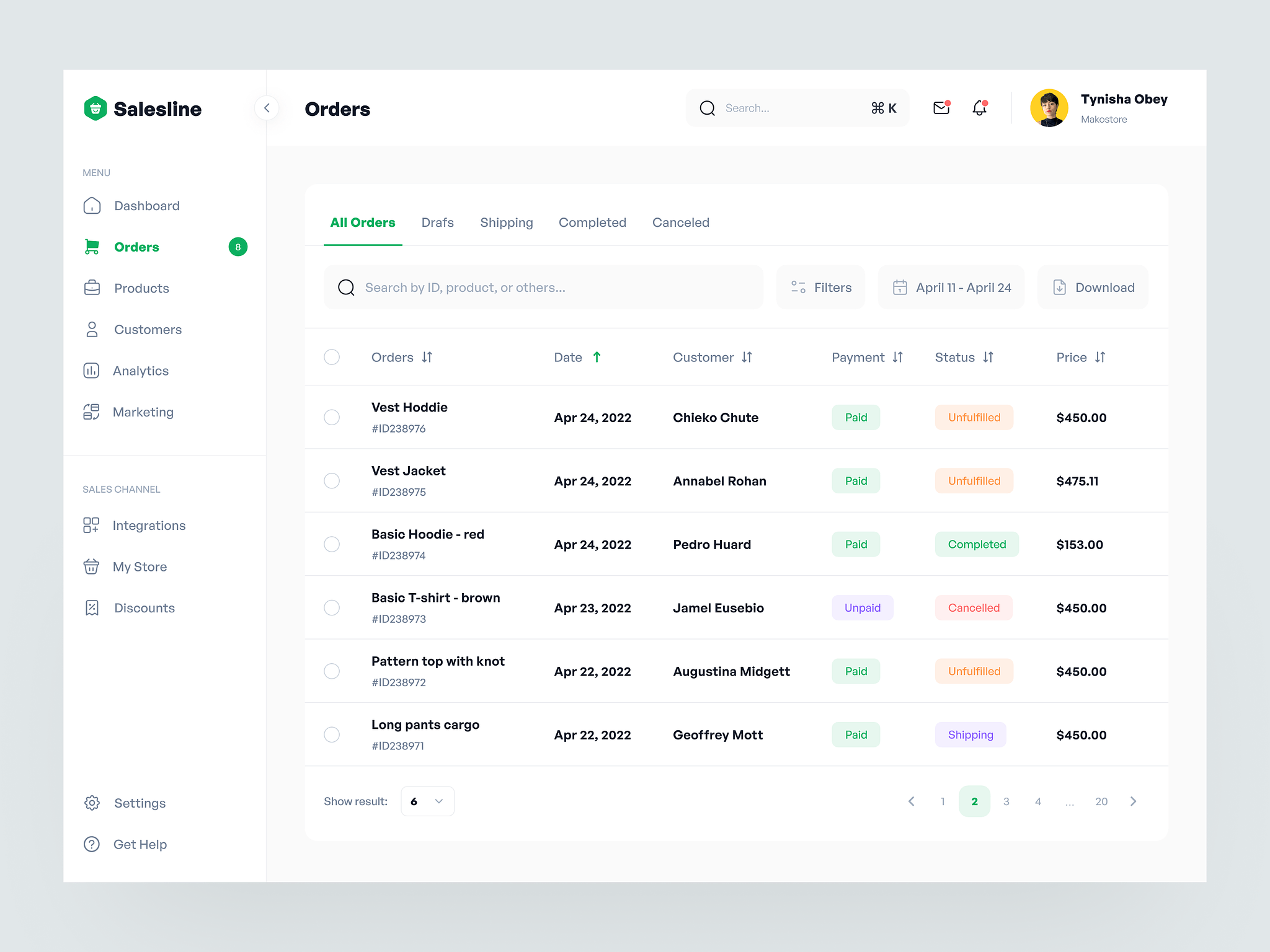This screenshot has width=1270, height=952.
Task: Switch to the Shipping tab
Action: pyautogui.click(x=506, y=222)
